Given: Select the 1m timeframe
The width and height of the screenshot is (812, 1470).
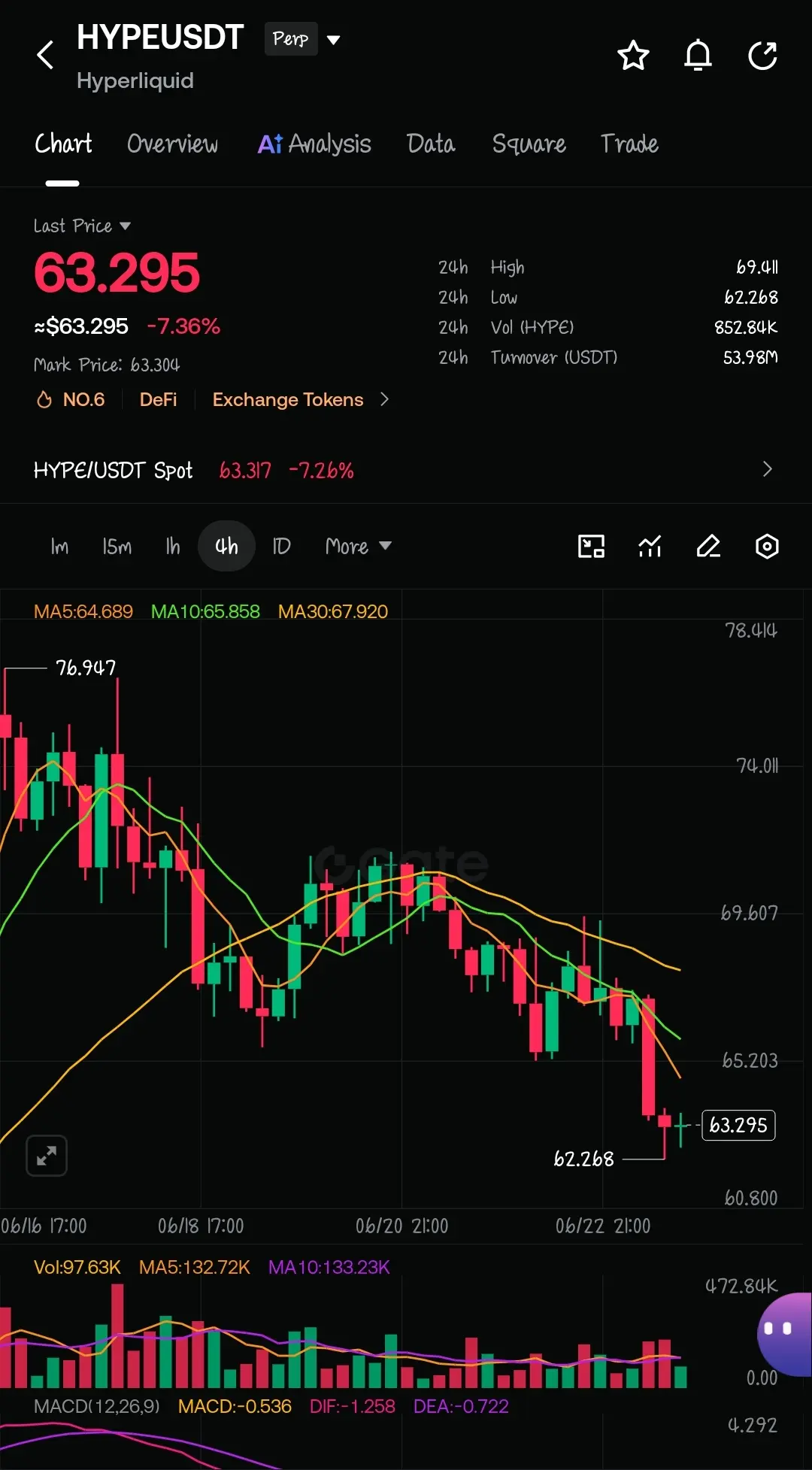Looking at the screenshot, I should (59, 547).
